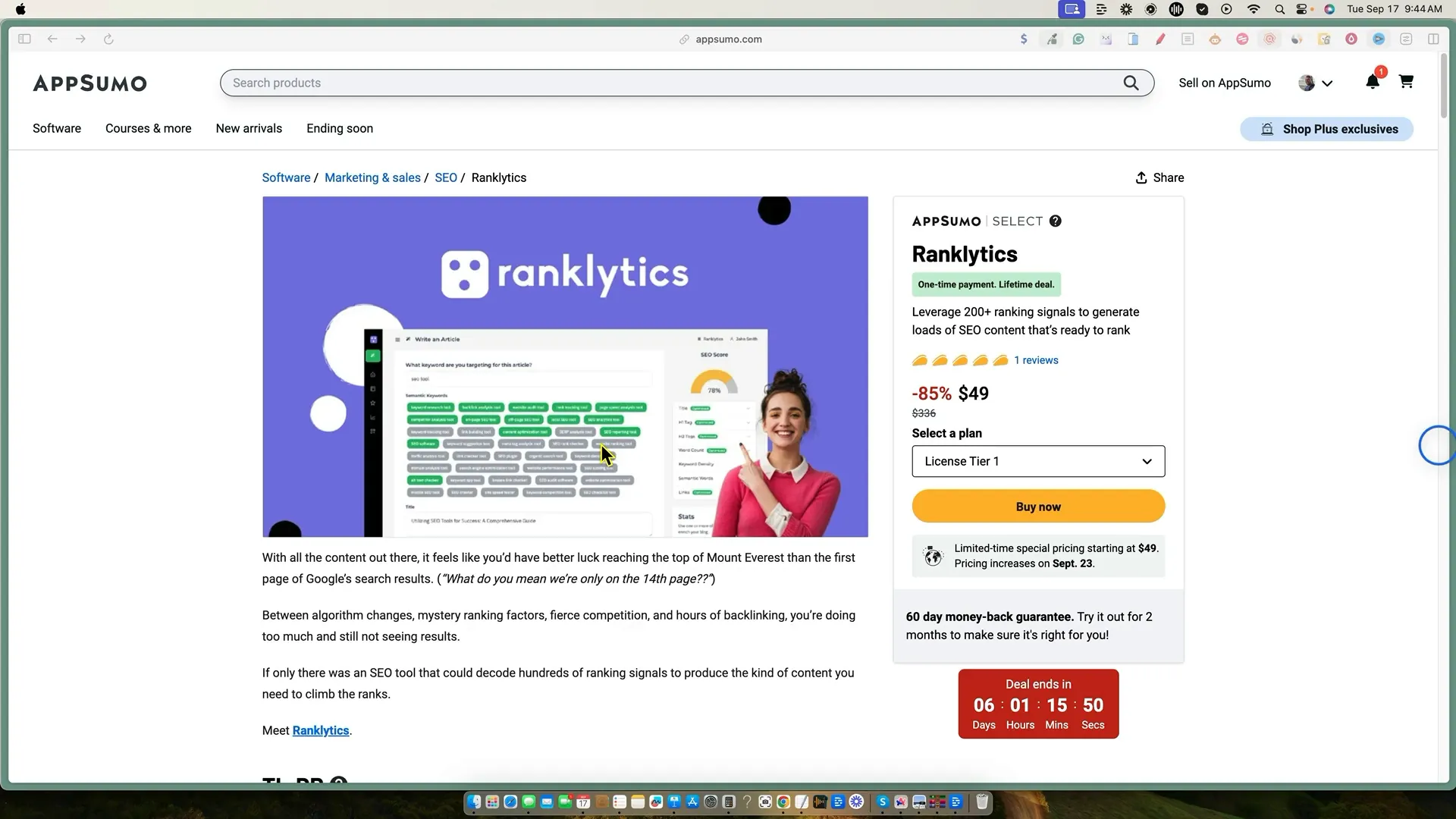The image size is (1456, 819).
Task: Open the shopping cart icon
Action: 1406,82
